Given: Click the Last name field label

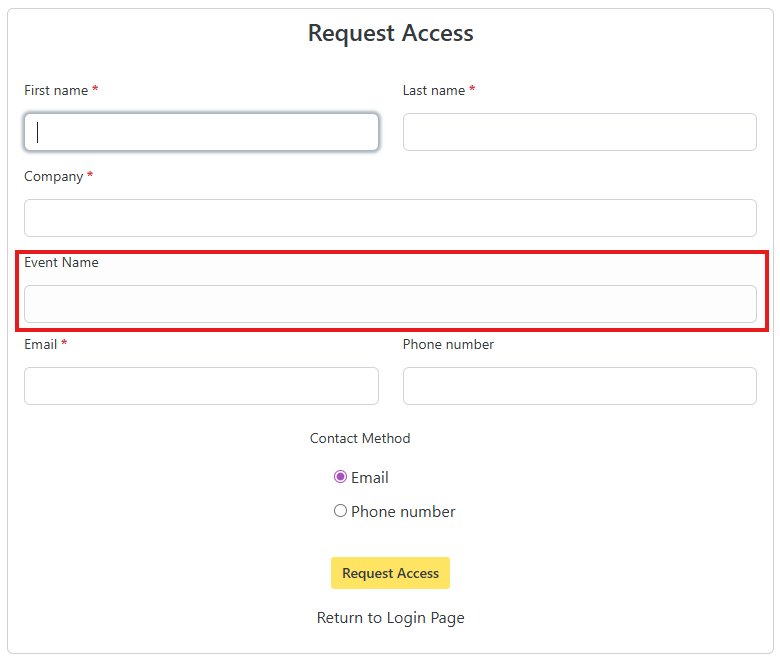Looking at the screenshot, I should coord(434,90).
